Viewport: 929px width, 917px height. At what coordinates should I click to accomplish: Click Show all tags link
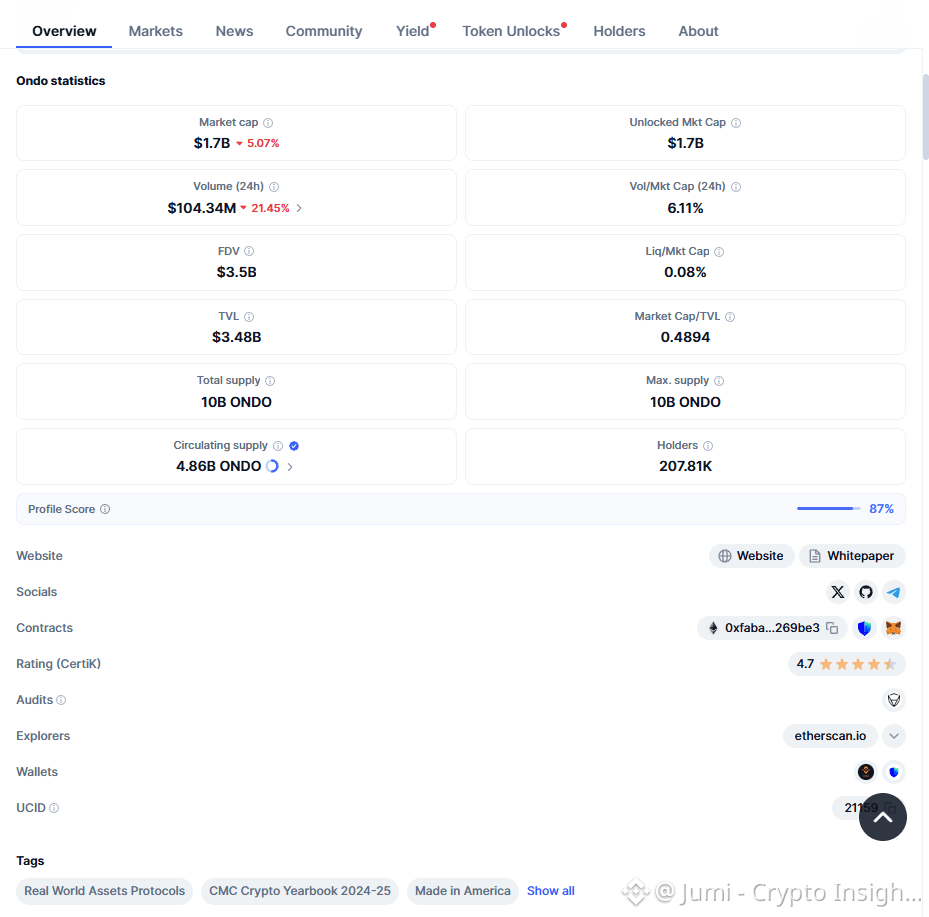(550, 891)
